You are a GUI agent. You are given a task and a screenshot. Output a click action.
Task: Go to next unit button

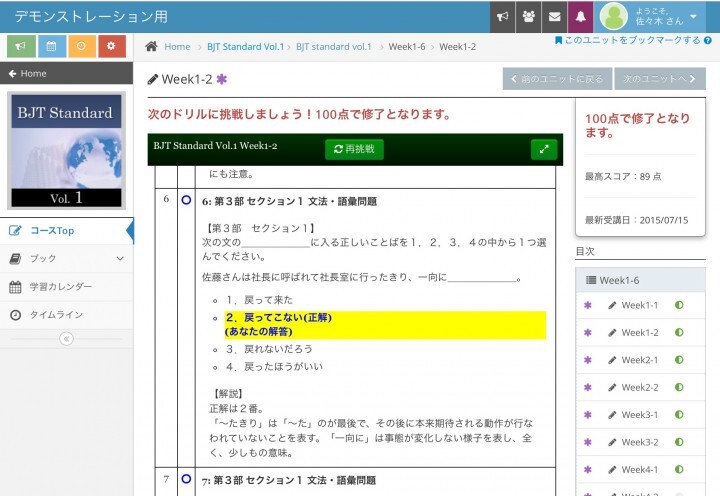659,79
